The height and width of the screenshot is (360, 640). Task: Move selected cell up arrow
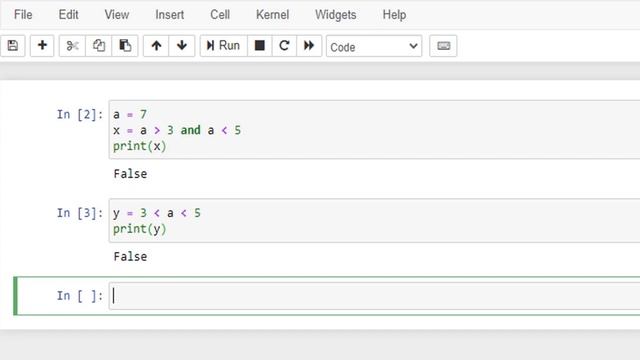[156, 46]
